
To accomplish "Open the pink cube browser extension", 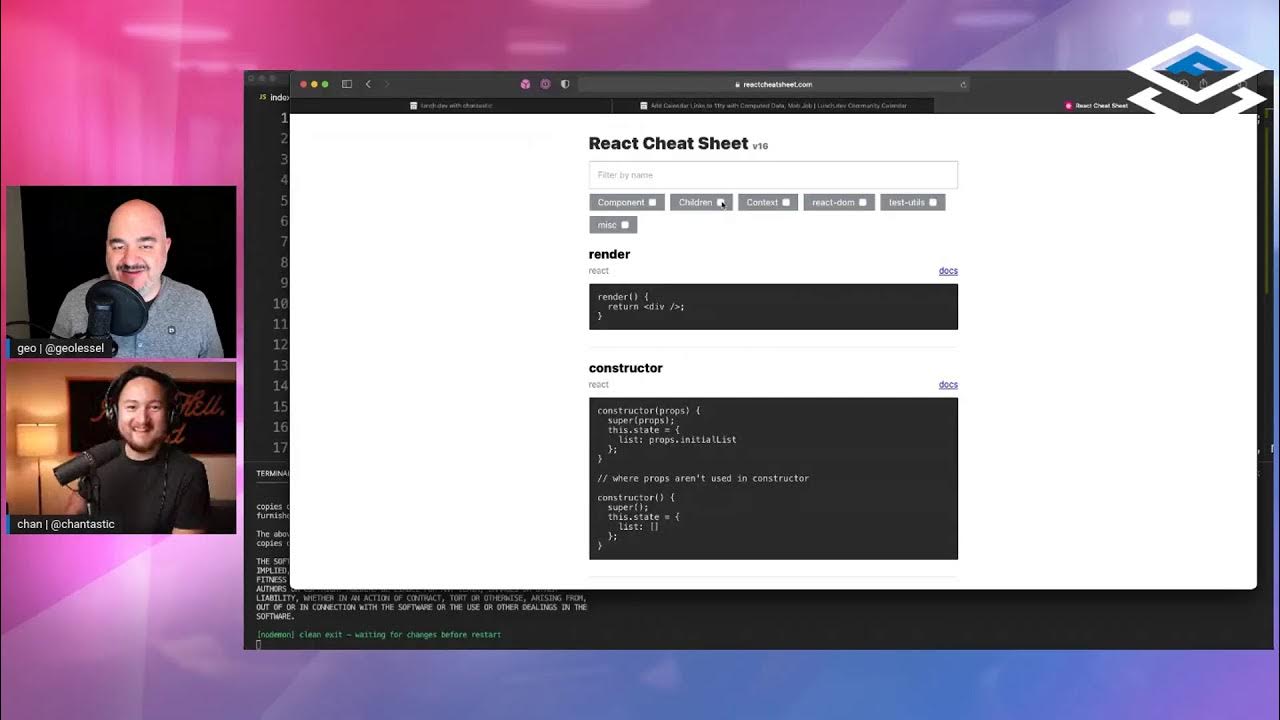I will 525,84.
